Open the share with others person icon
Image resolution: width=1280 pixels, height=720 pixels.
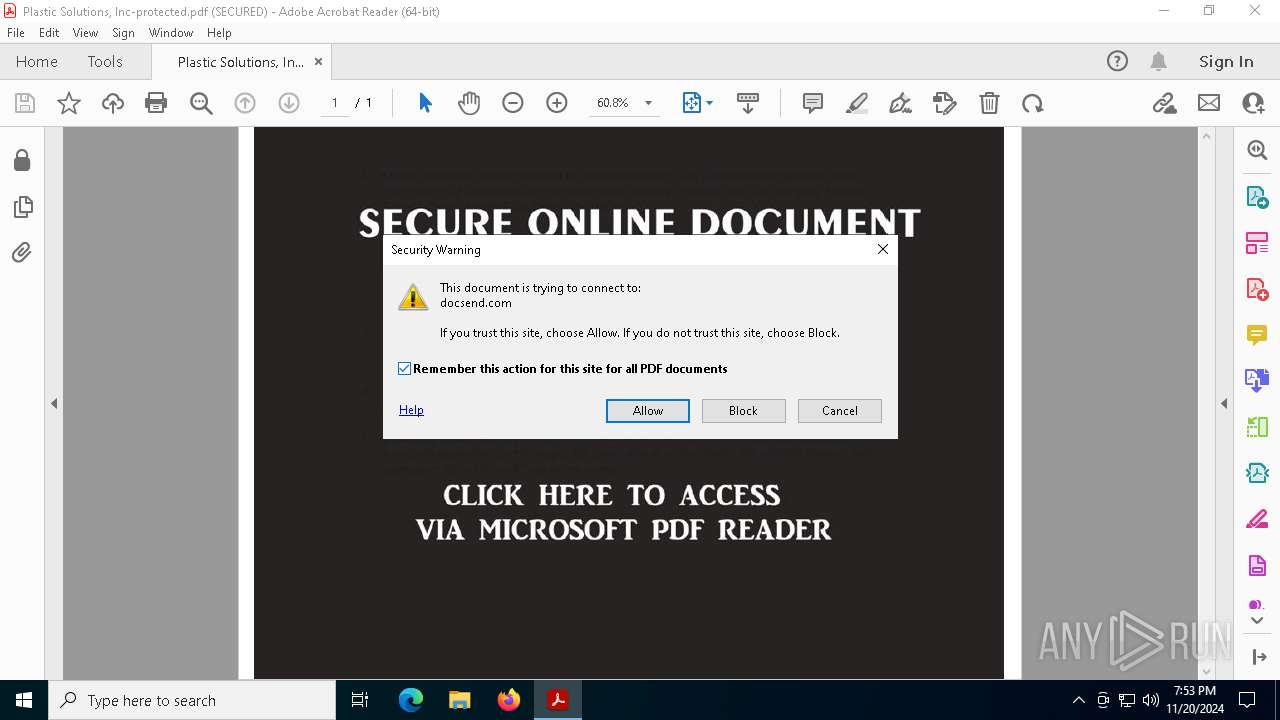pyautogui.click(x=1253, y=103)
